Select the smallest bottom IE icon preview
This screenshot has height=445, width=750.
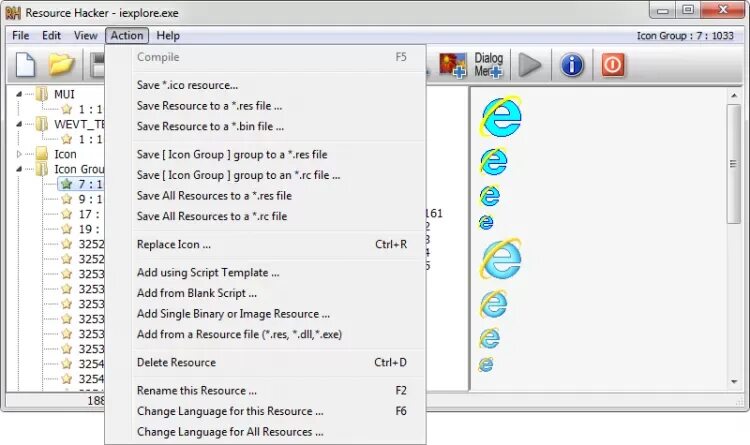[485, 365]
